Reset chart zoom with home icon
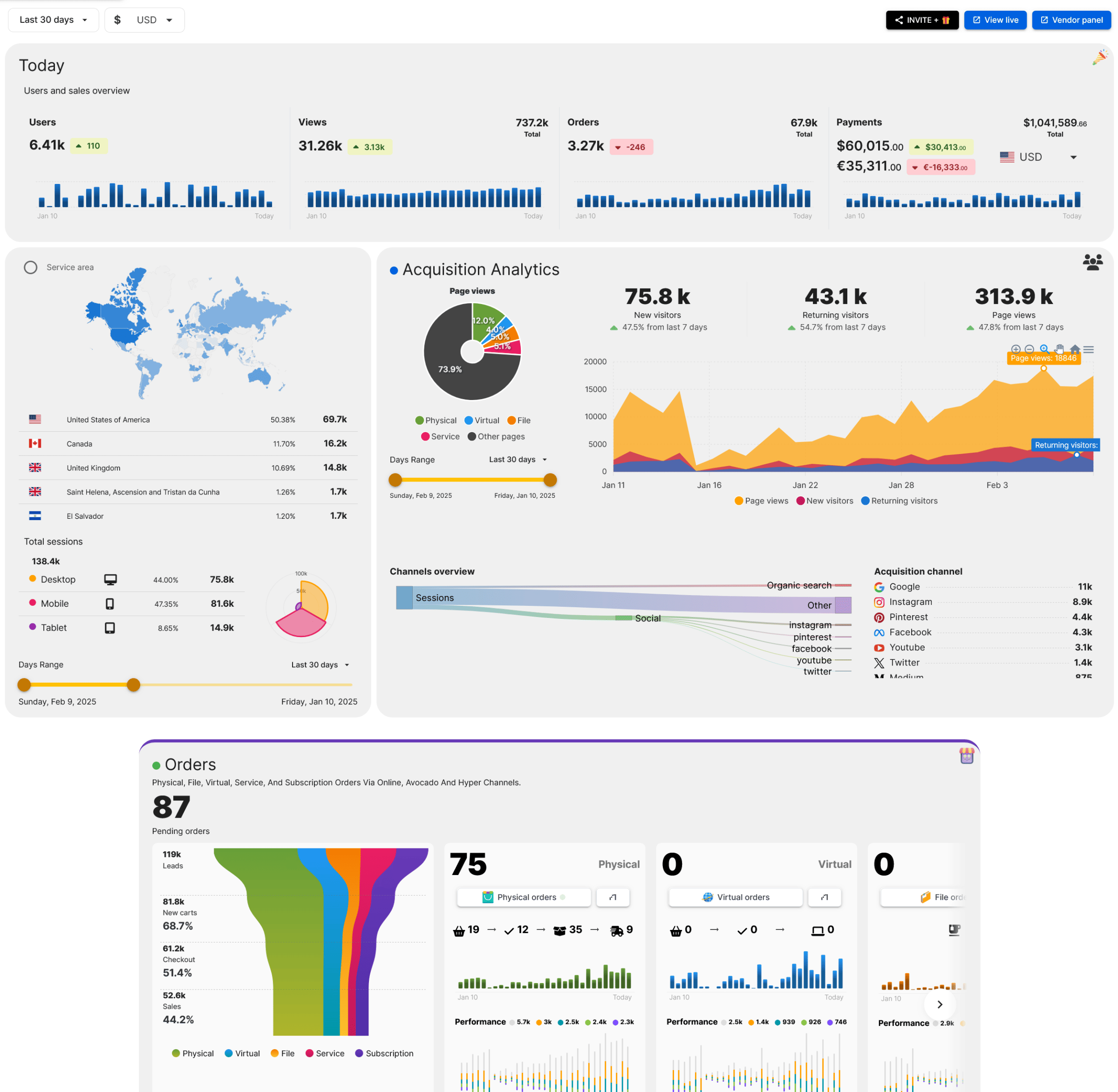 (1074, 349)
